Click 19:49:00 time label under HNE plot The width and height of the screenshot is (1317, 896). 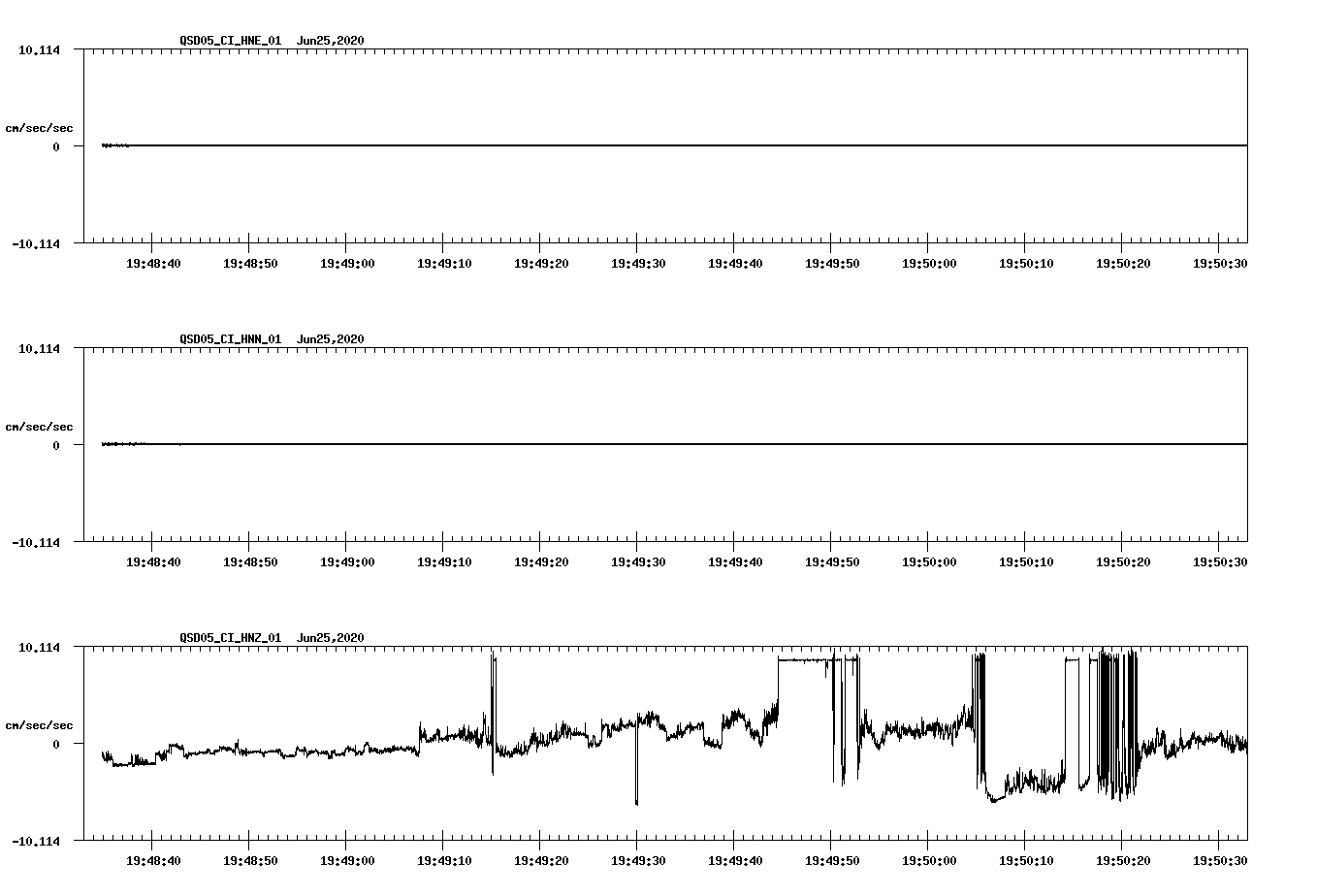tap(347, 263)
